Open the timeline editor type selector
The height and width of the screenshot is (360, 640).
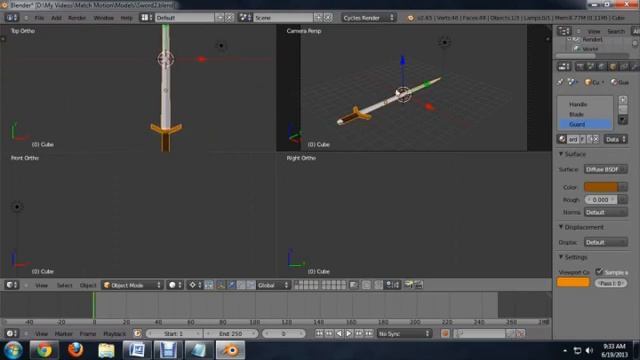tap(12, 333)
